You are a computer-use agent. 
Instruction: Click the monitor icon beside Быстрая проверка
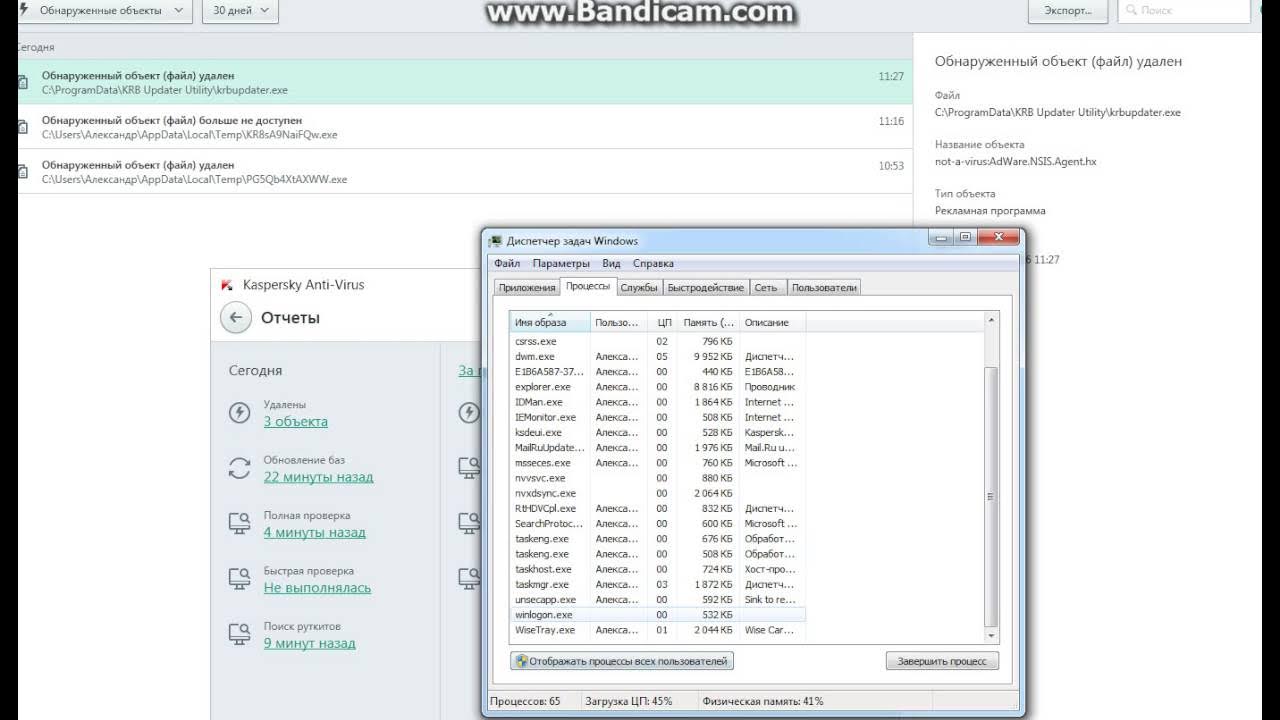239,578
